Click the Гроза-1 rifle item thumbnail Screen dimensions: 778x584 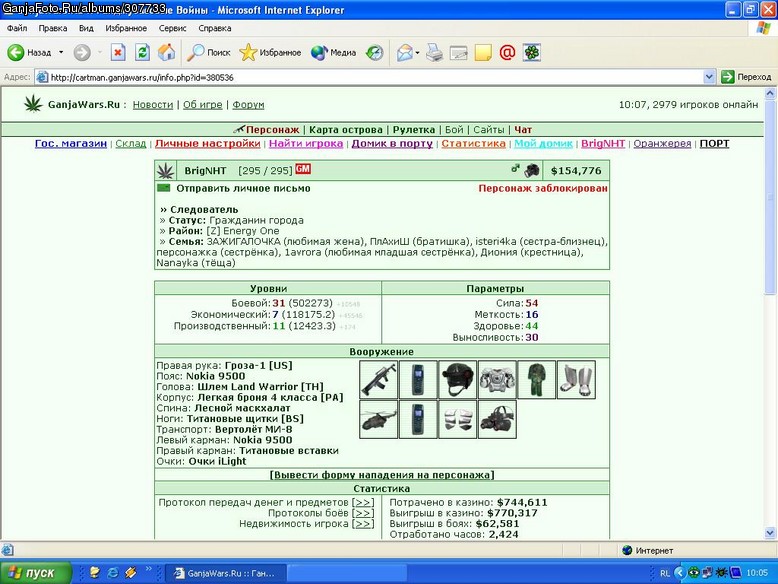(x=379, y=380)
